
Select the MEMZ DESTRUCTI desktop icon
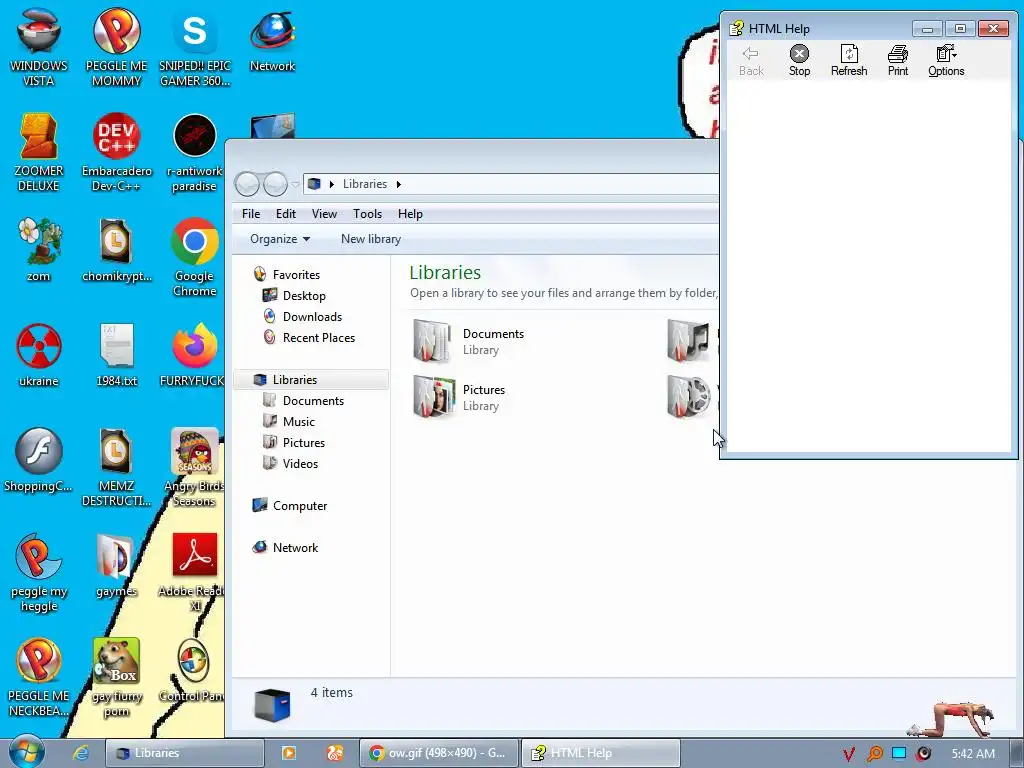(x=116, y=467)
